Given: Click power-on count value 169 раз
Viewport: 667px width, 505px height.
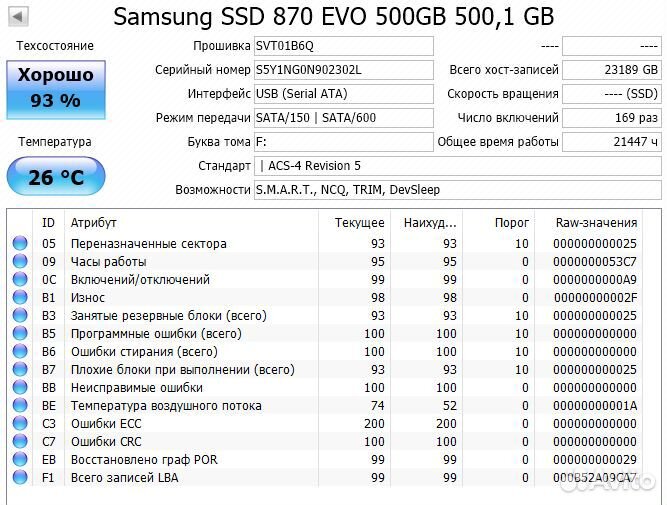Looking at the screenshot, I should pos(612,118).
